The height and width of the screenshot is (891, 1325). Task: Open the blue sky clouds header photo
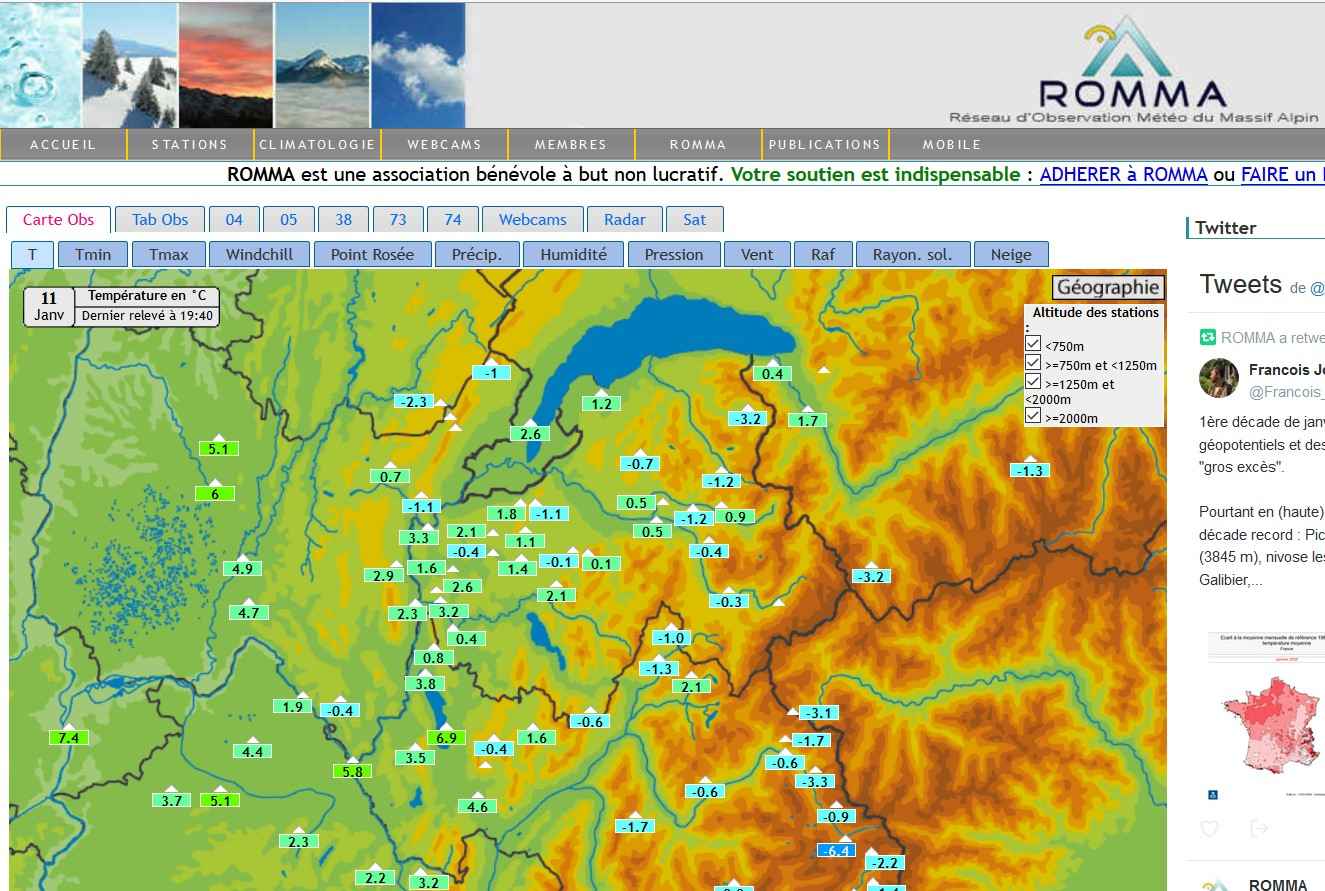[x=418, y=65]
